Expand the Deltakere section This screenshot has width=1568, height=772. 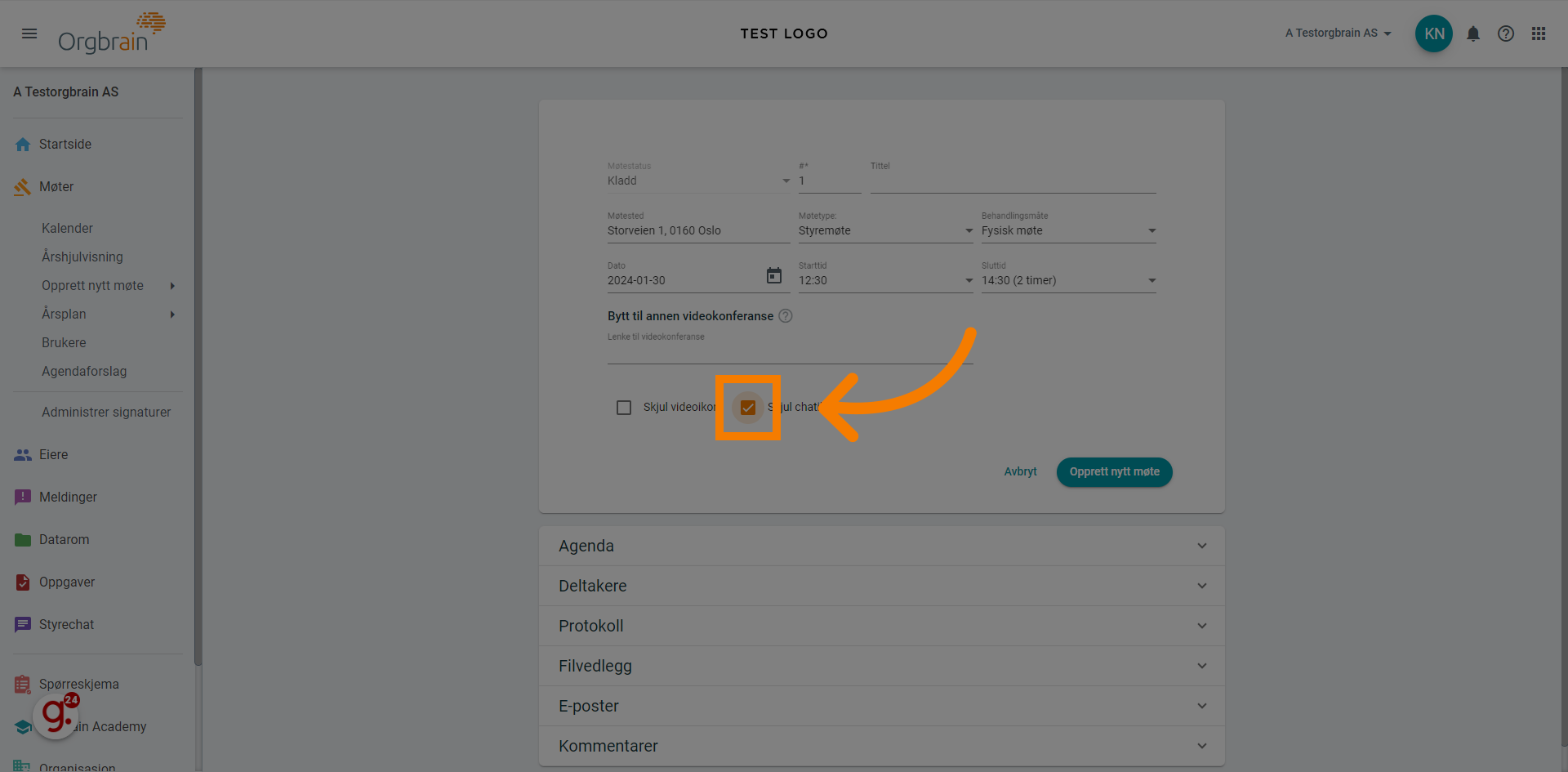tap(882, 586)
